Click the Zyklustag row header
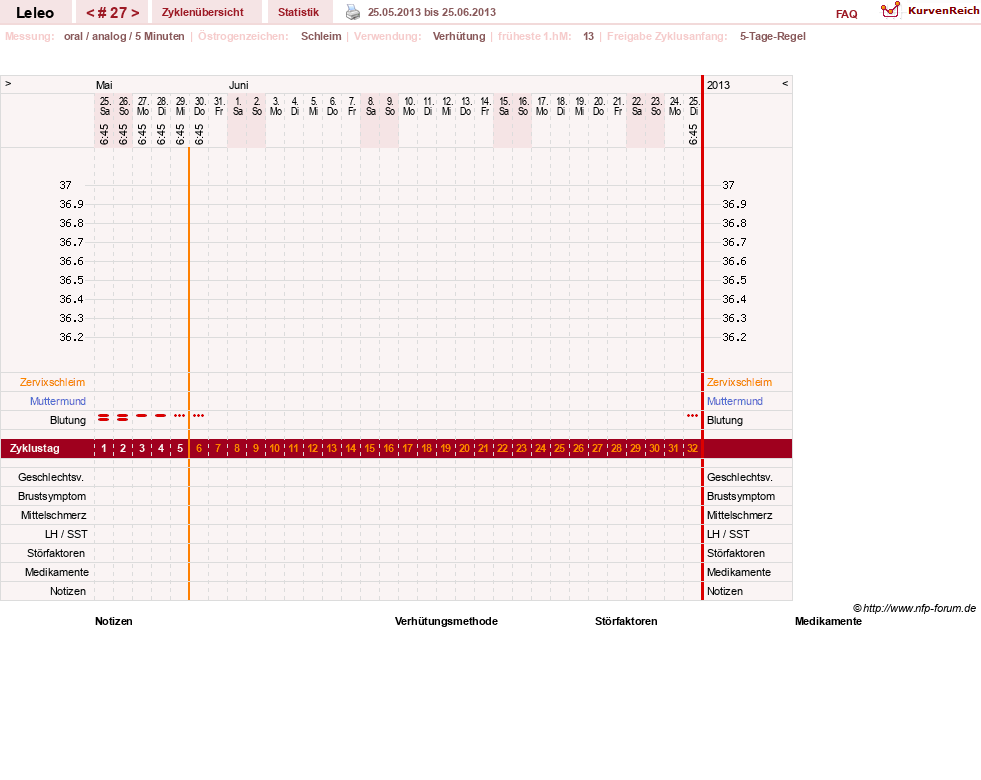 click(34, 448)
